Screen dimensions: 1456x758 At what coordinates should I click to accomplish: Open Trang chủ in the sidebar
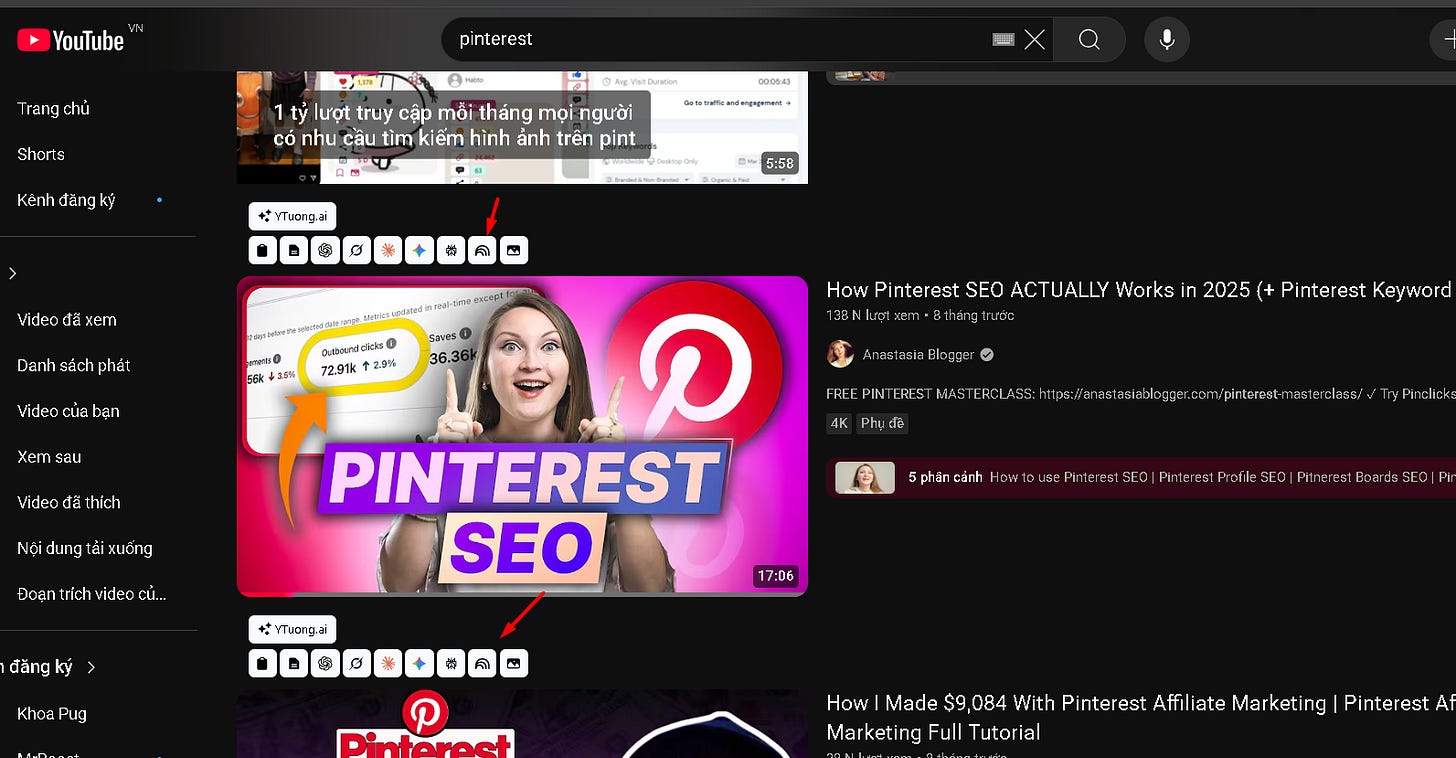(53, 108)
